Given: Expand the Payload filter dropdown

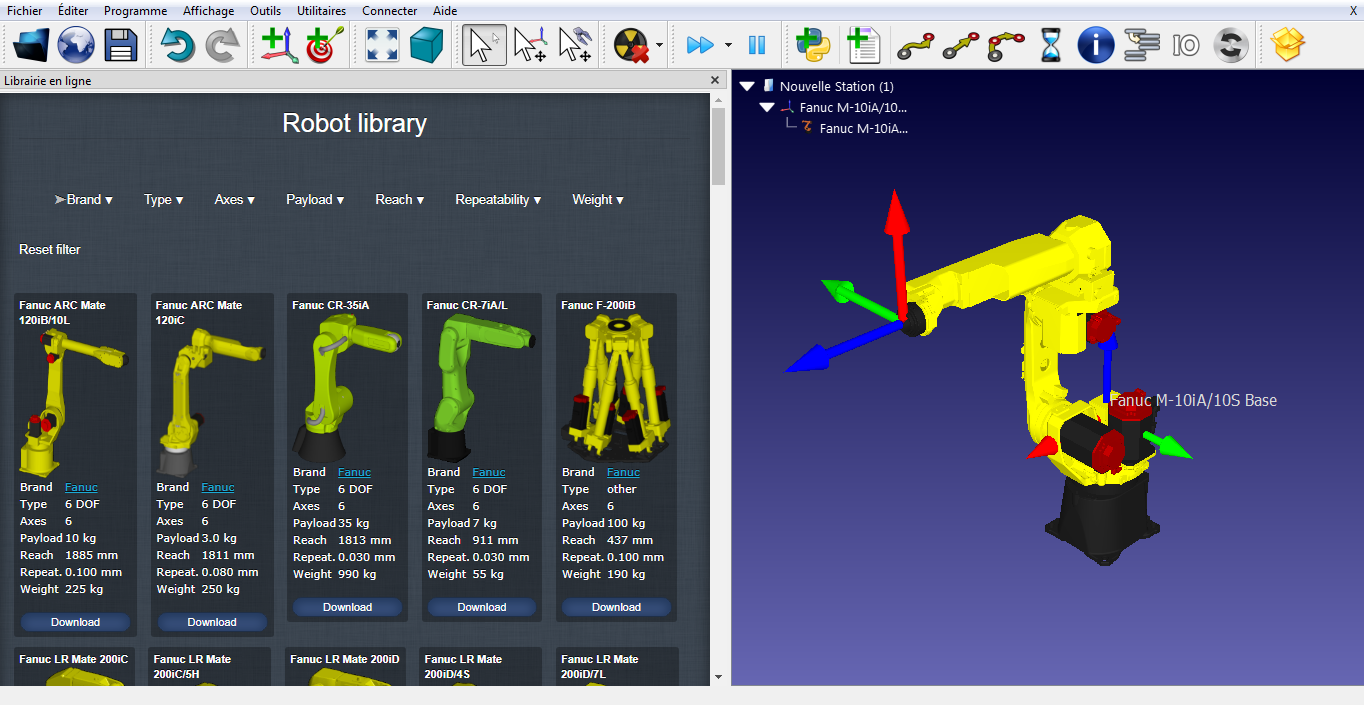Looking at the screenshot, I should pos(315,200).
